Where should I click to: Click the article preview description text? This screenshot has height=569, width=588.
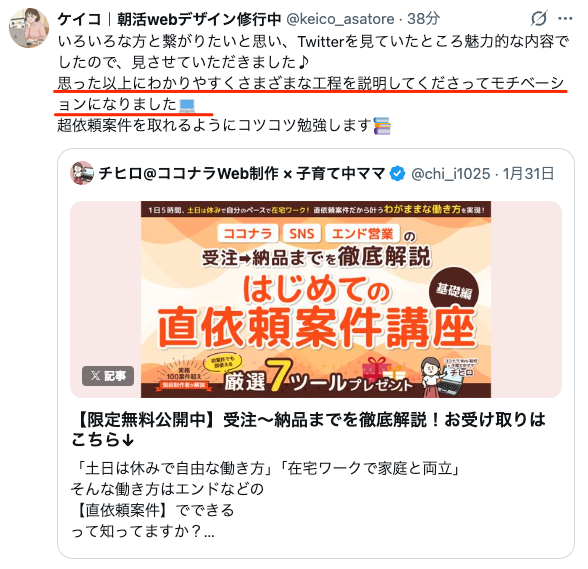266,499
